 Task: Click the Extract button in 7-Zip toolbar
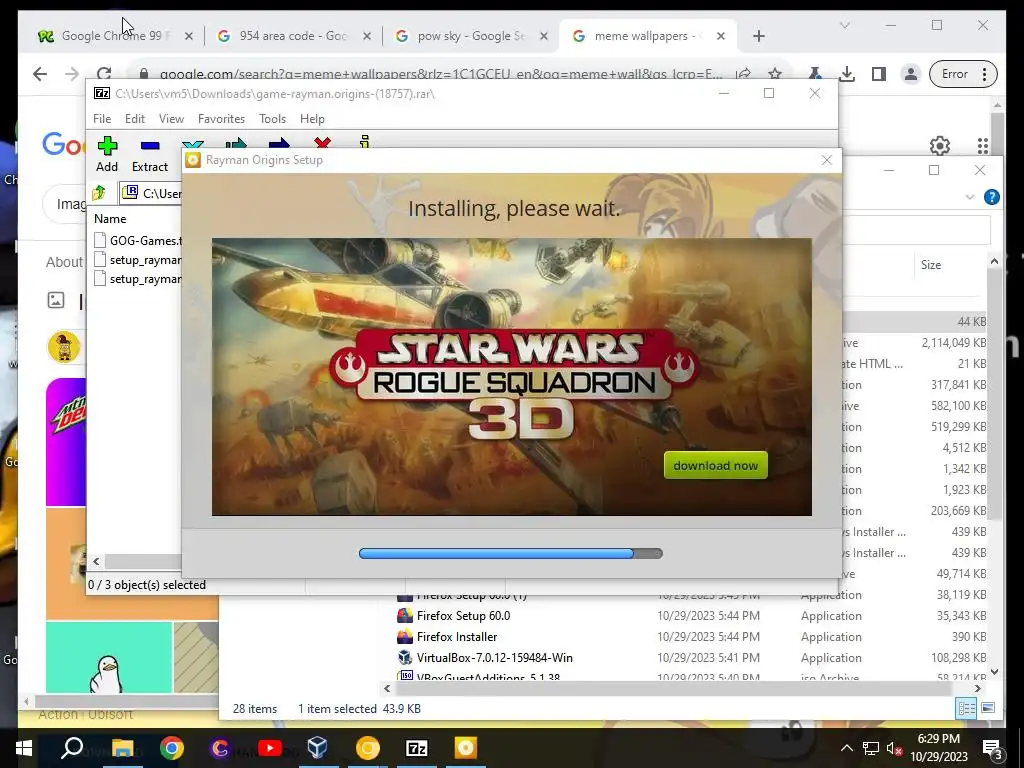coord(150,154)
